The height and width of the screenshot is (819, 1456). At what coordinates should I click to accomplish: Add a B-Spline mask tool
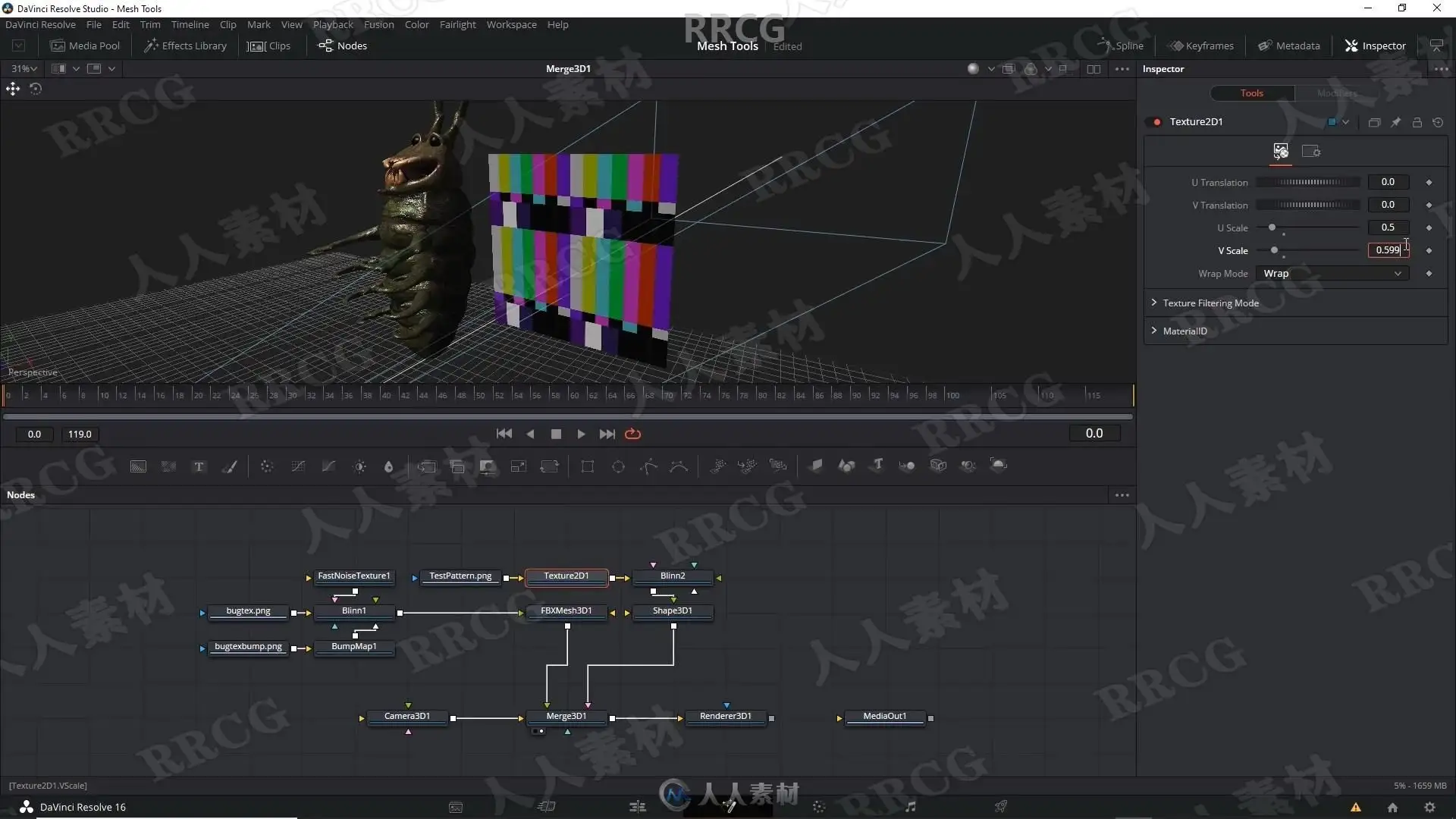click(679, 466)
